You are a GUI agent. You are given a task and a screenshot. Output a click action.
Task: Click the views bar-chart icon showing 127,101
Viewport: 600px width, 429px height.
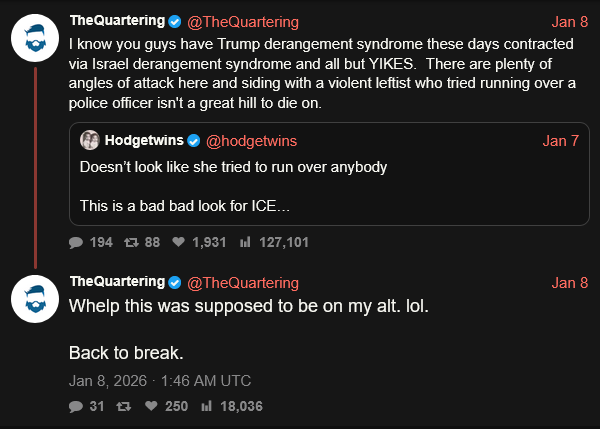(x=245, y=242)
